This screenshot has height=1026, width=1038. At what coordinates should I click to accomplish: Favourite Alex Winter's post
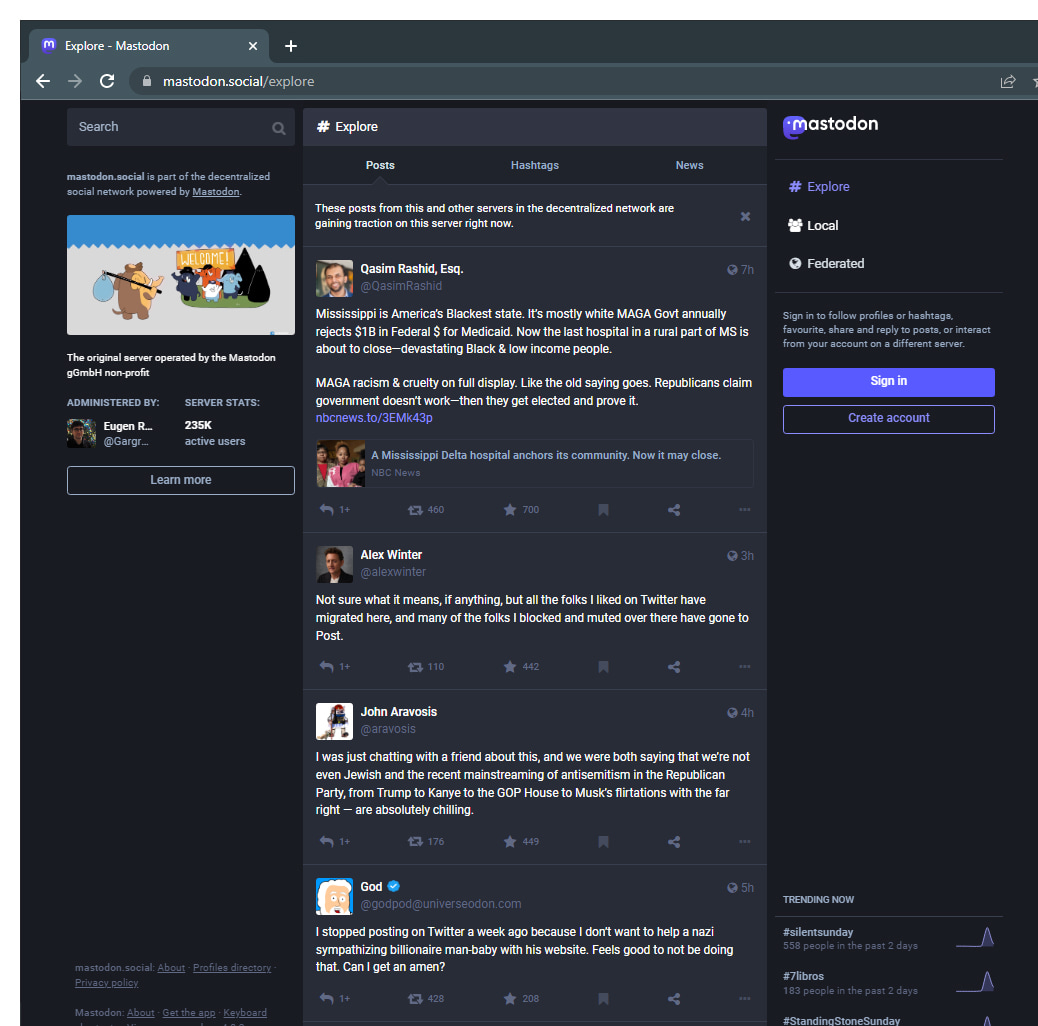pyautogui.click(x=510, y=666)
